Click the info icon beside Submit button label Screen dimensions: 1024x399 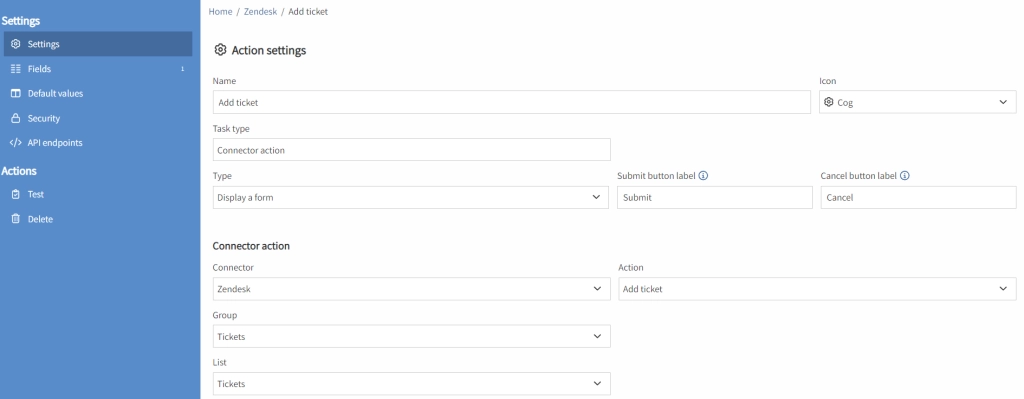pyautogui.click(x=703, y=176)
